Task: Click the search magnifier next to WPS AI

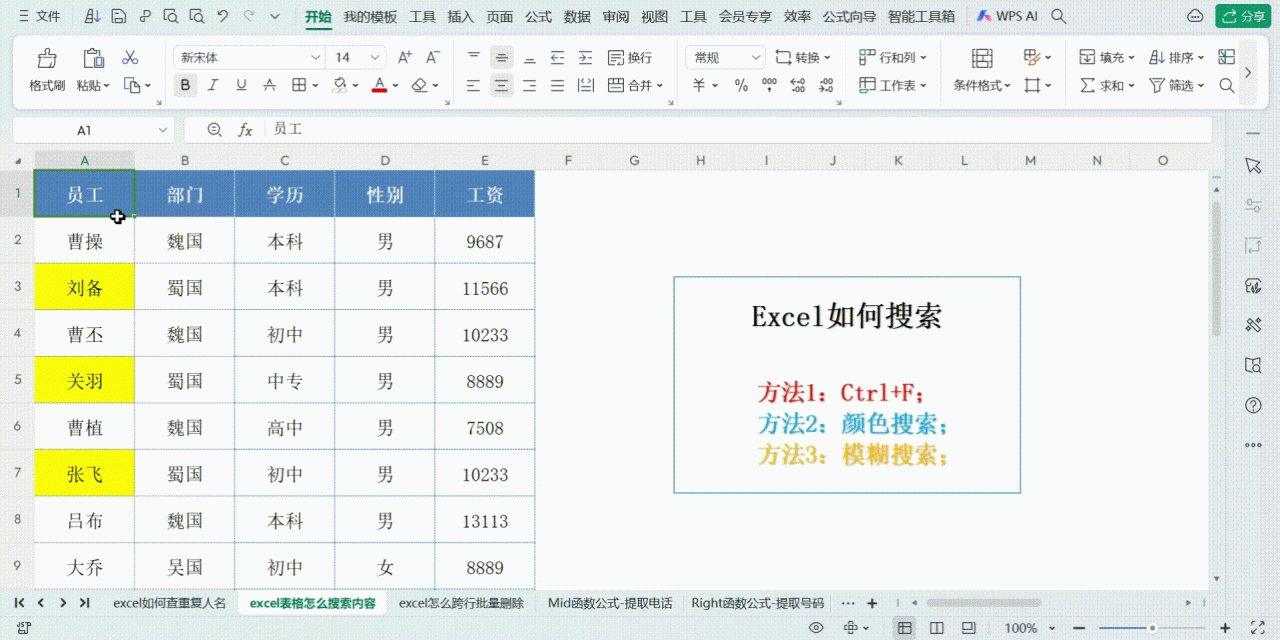Action: point(1059,16)
